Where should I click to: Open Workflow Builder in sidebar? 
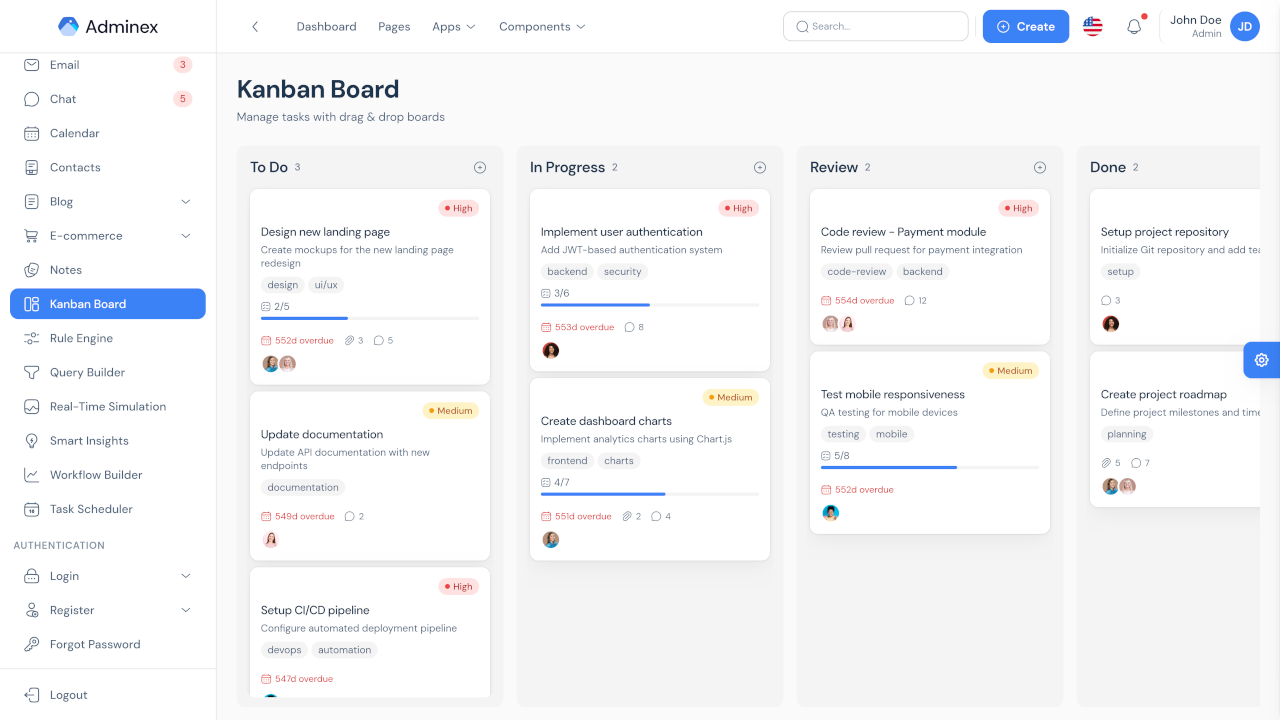tap(108, 475)
